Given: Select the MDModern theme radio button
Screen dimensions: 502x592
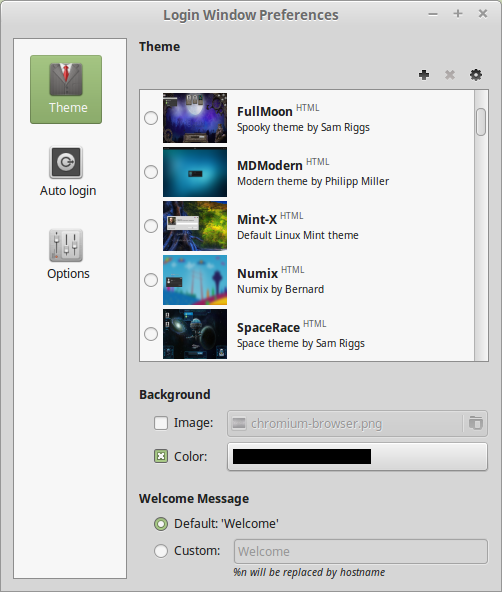Looking at the screenshot, I should [151, 172].
